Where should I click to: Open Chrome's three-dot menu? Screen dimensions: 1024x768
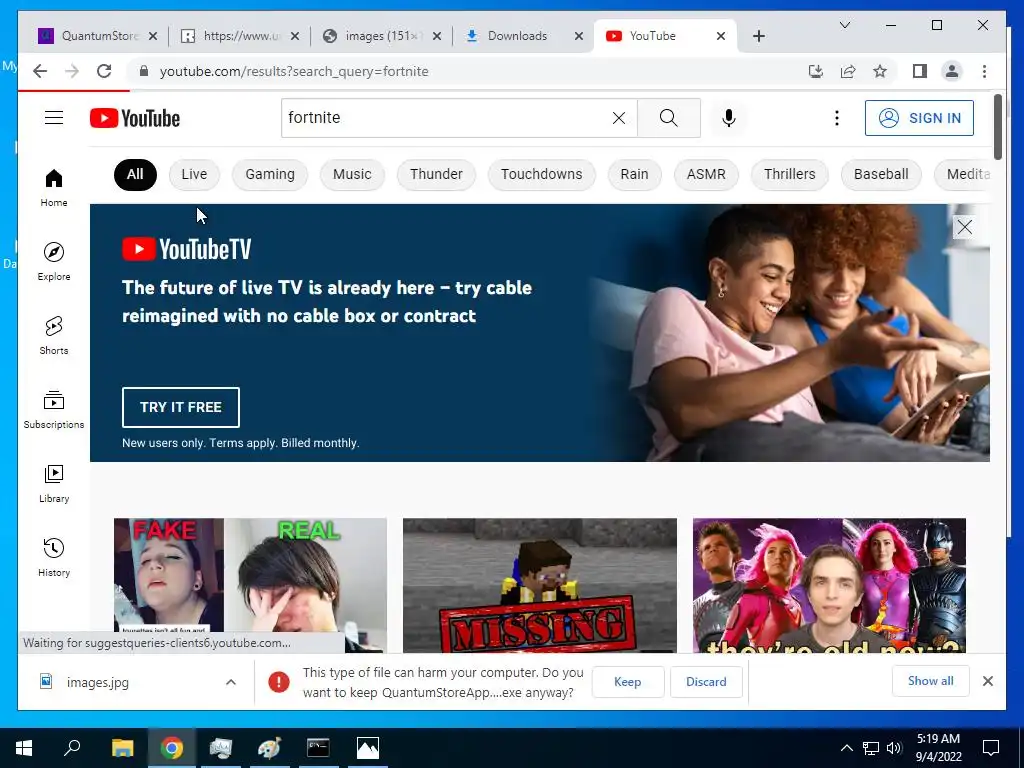(x=984, y=71)
